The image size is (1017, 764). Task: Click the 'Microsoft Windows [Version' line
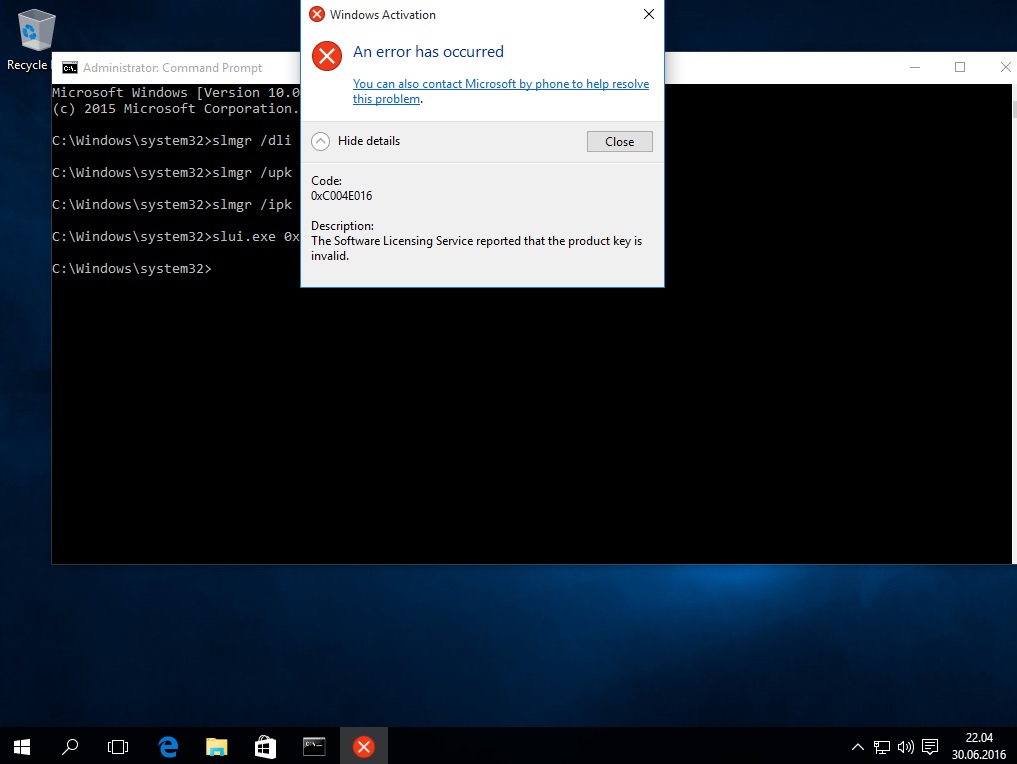click(x=176, y=93)
